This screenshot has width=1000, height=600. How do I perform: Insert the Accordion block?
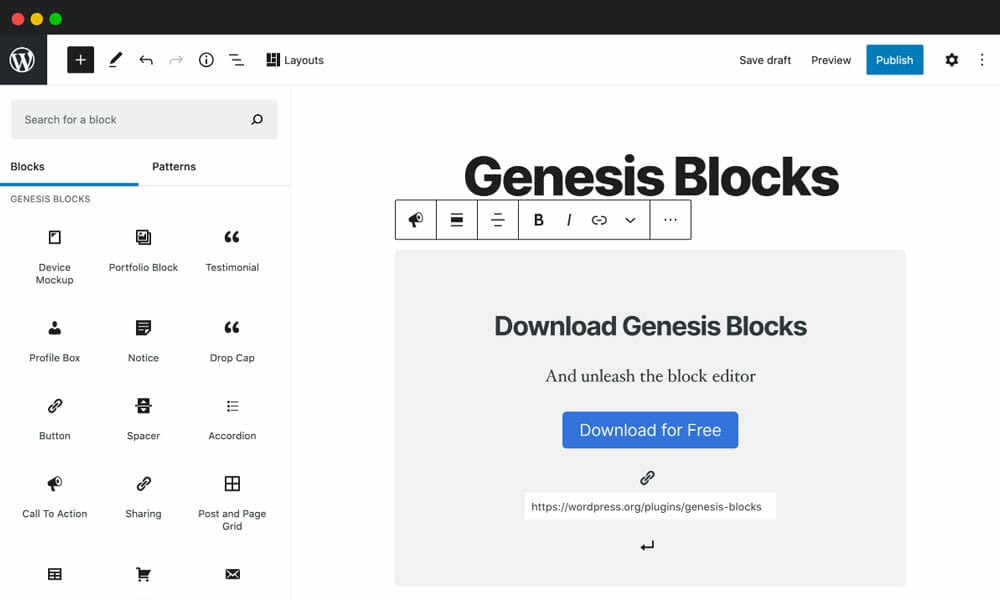pyautogui.click(x=232, y=420)
